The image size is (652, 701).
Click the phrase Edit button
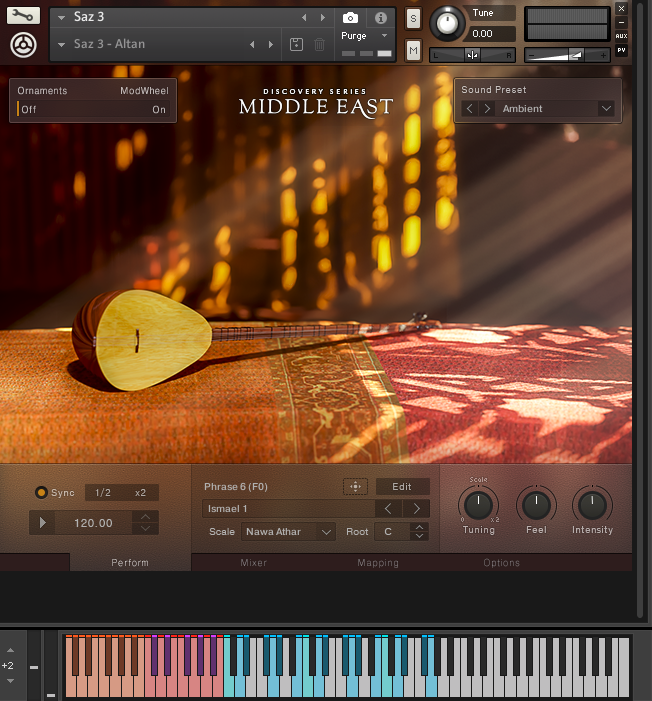tap(402, 487)
